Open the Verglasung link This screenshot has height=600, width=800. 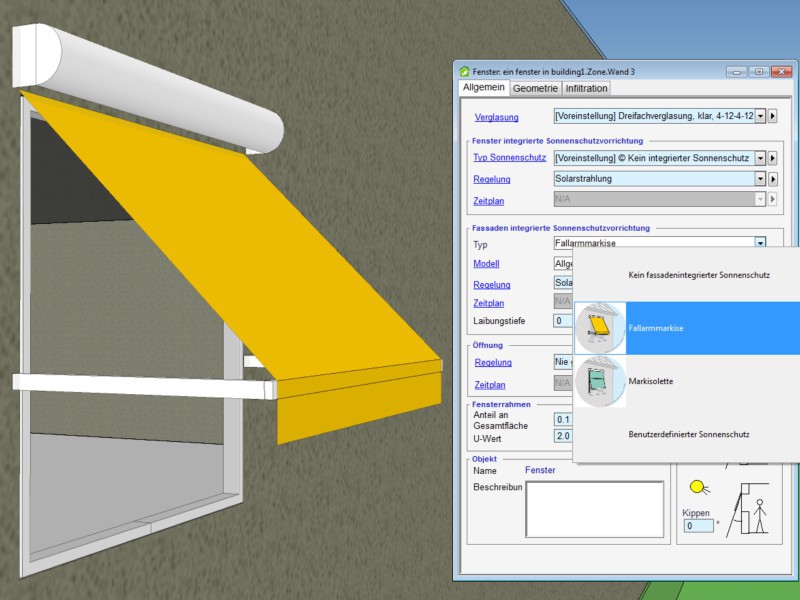pyautogui.click(x=496, y=117)
